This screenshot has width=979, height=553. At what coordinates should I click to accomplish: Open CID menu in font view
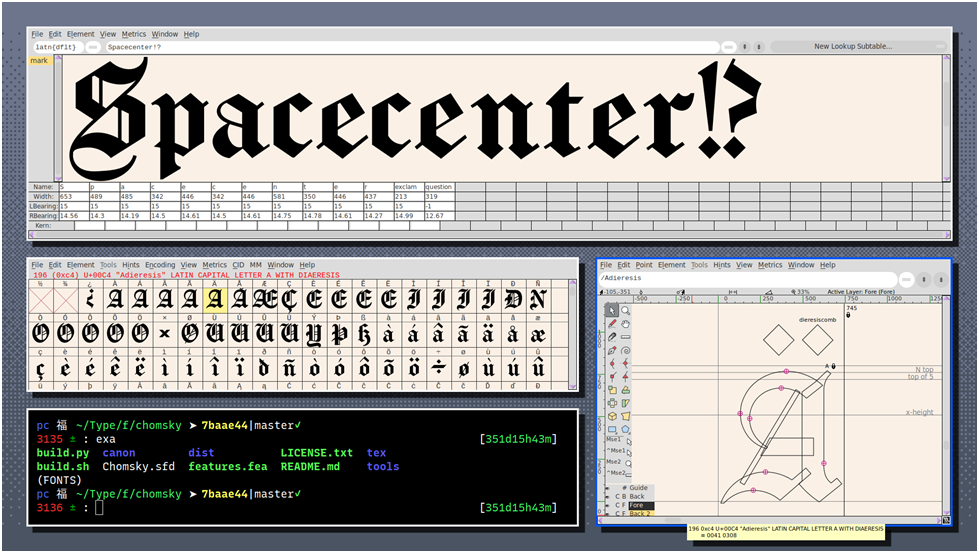(239, 265)
